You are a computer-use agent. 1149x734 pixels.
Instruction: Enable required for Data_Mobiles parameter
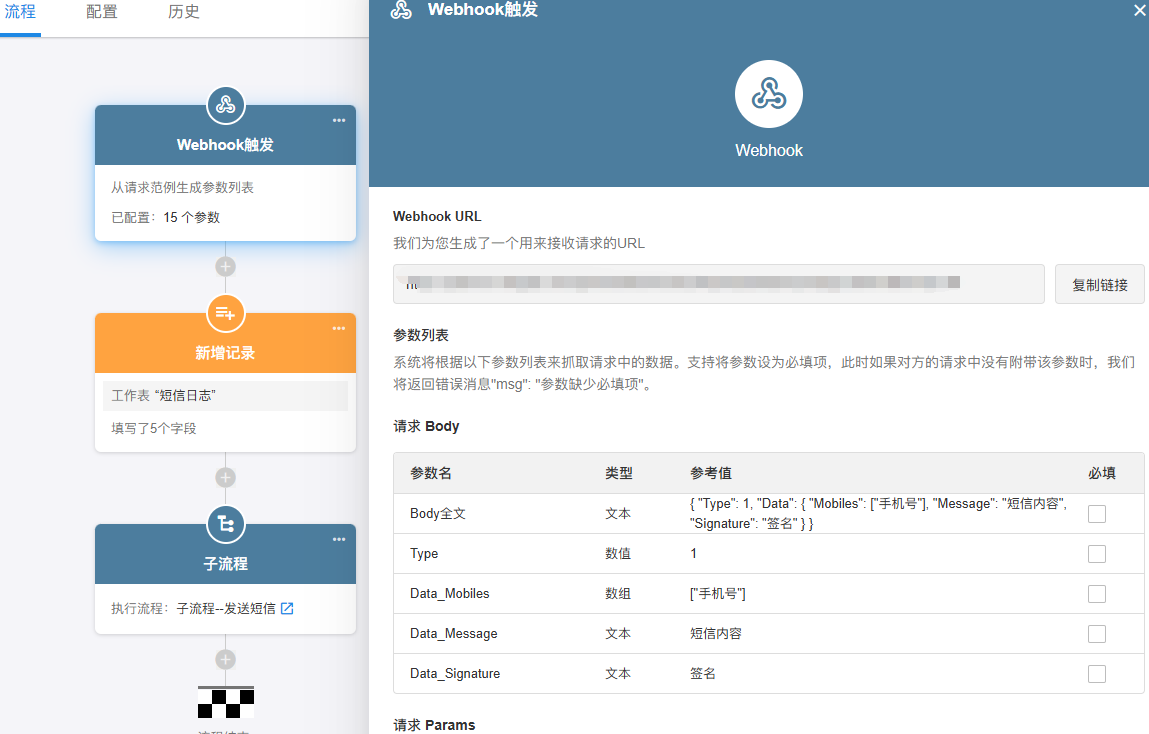[x=1097, y=594]
